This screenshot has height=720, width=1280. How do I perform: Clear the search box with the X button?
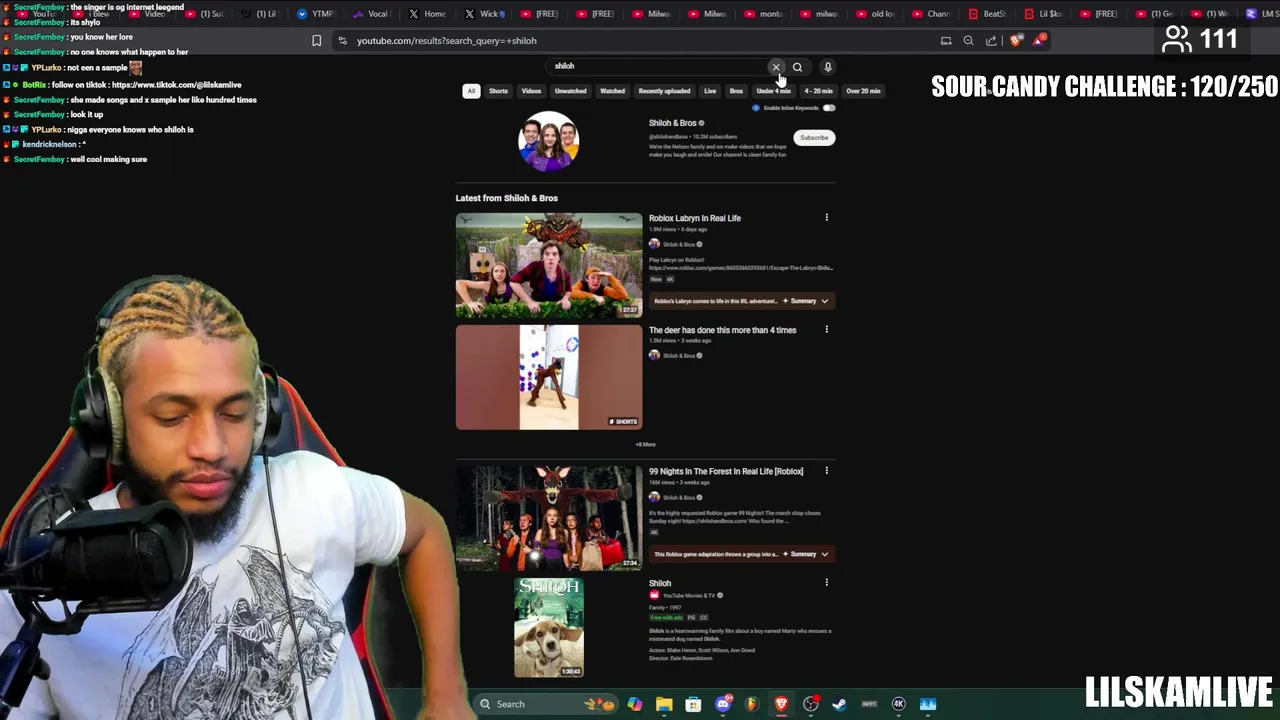tap(776, 67)
